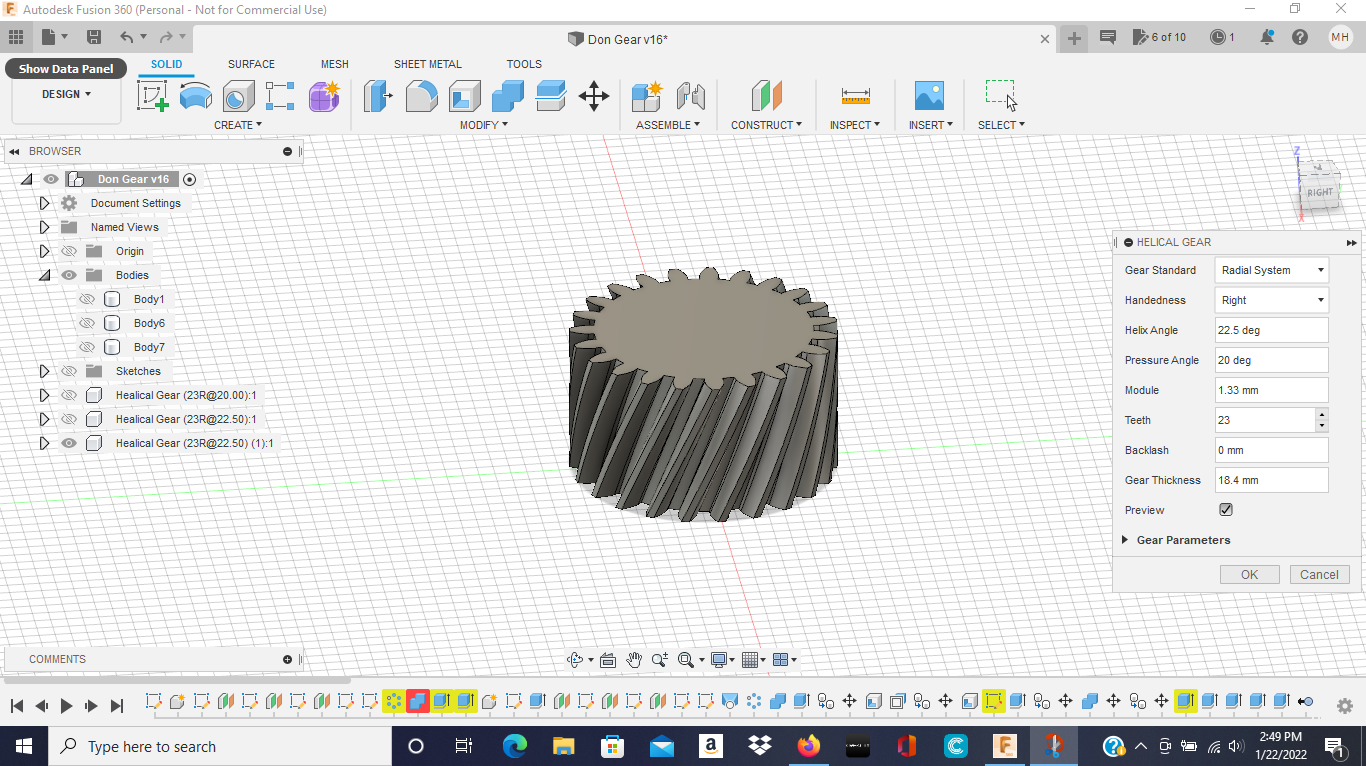The image size is (1366, 766).
Task: Toggle visibility of Sketches folder
Action: pyautogui.click(x=69, y=371)
